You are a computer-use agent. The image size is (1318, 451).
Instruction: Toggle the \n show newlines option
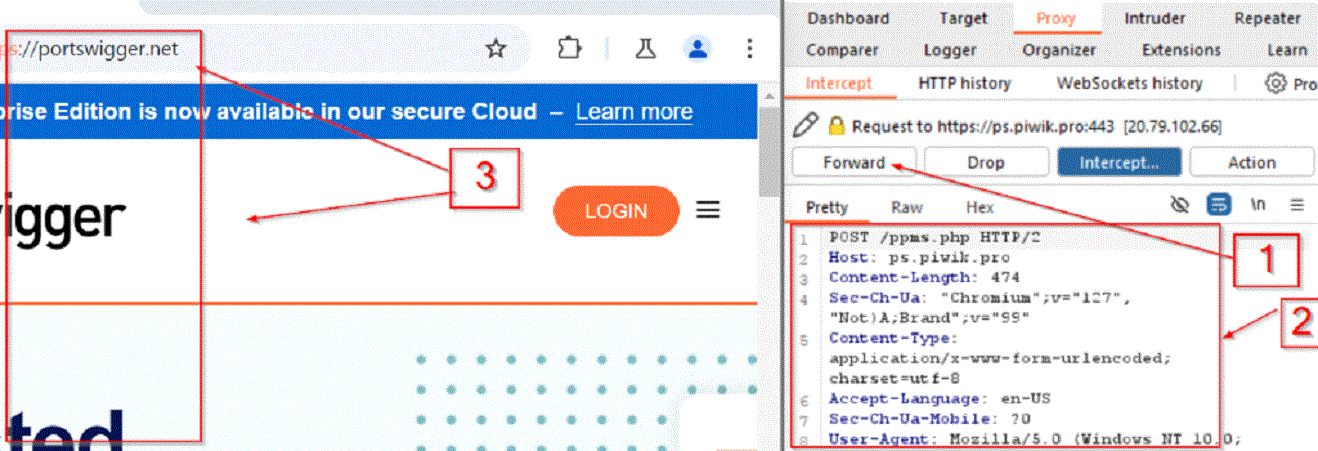coord(1258,205)
